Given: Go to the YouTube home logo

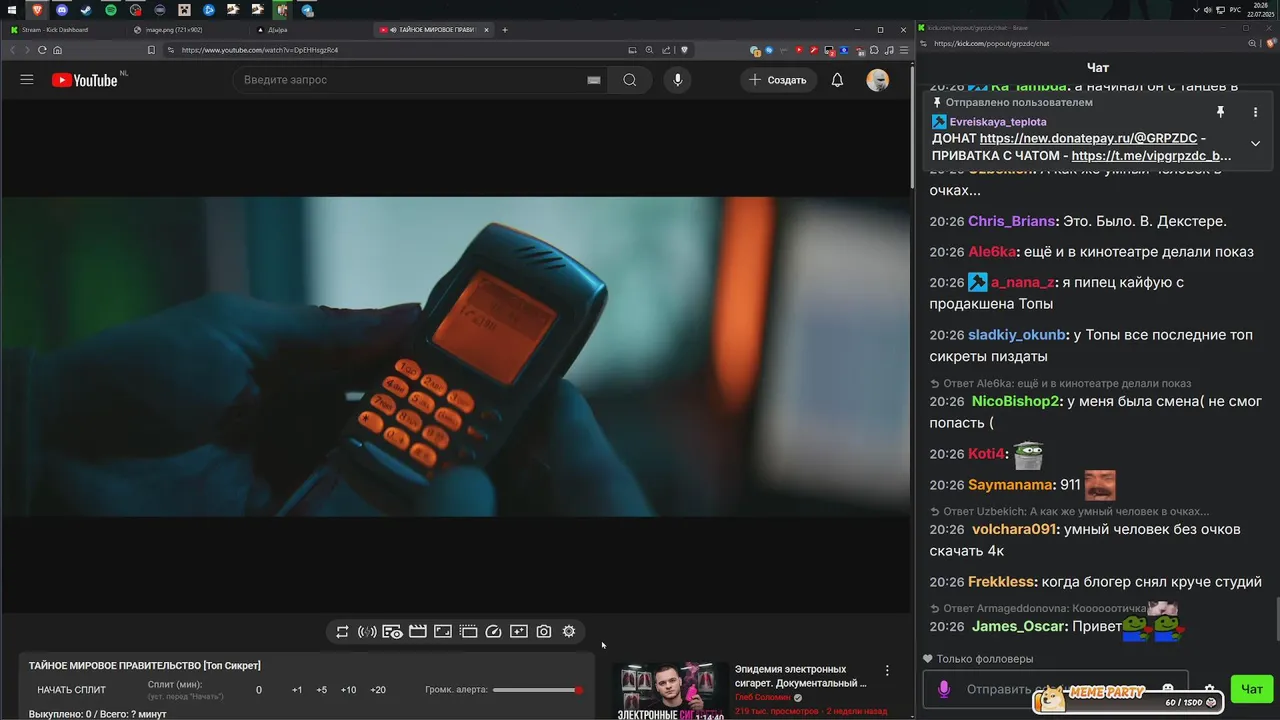Looking at the screenshot, I should 85,80.
